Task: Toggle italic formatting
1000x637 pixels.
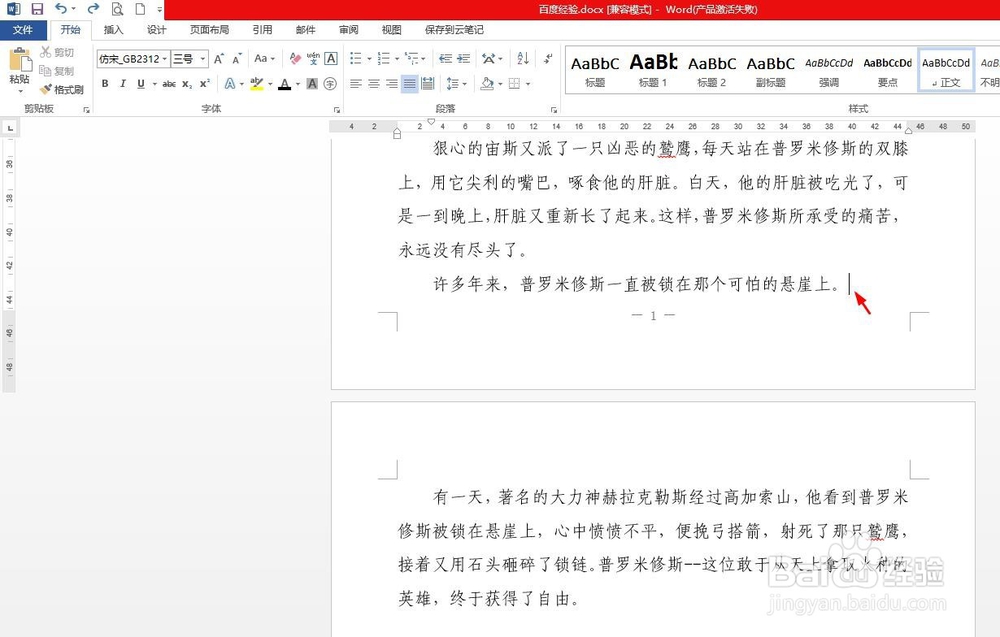Action: (123, 83)
